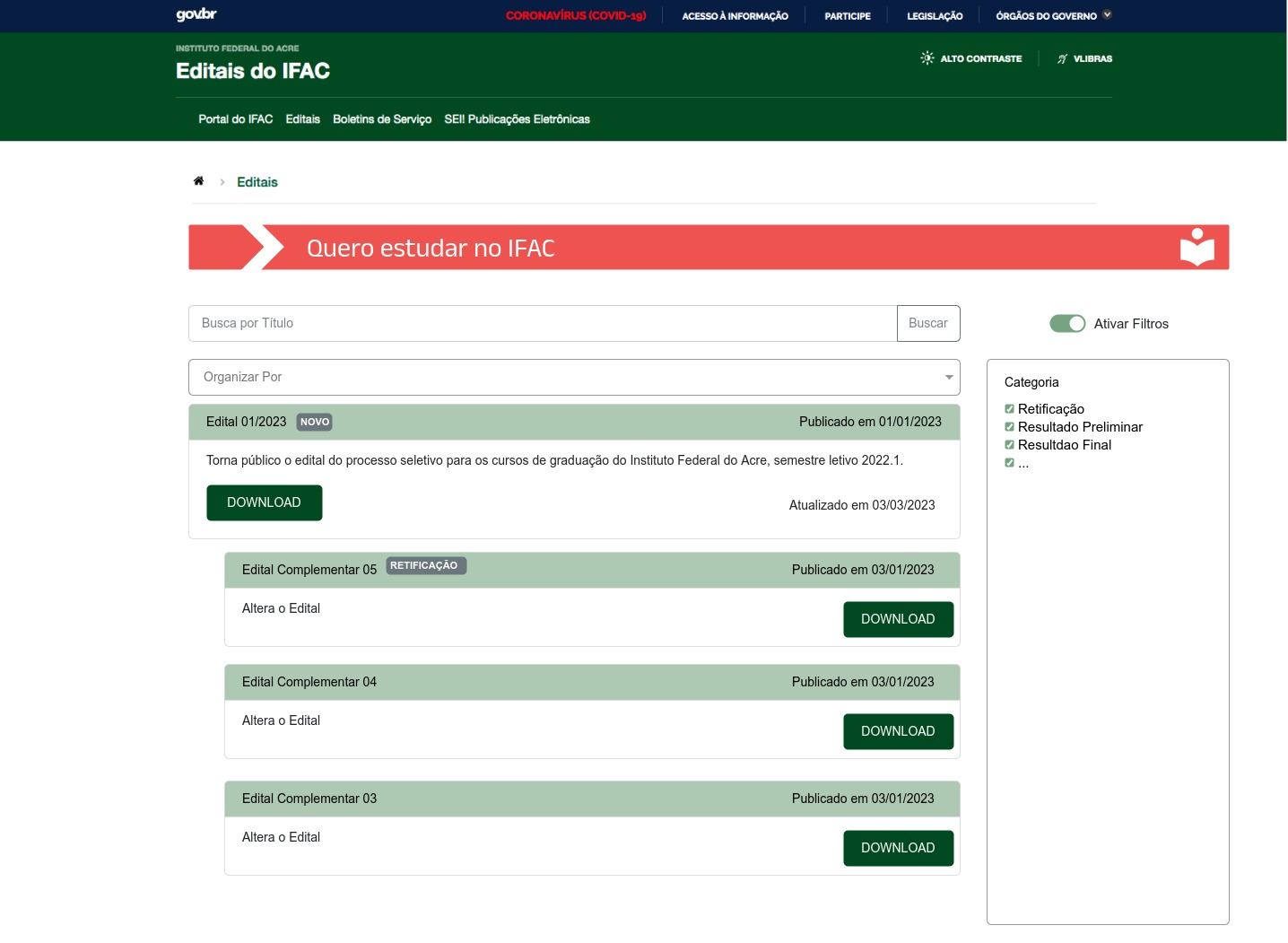Viewport: 1288px width, 943px height.
Task: Open SEI! Publicações Eletrônicas menu item
Action: (x=517, y=119)
